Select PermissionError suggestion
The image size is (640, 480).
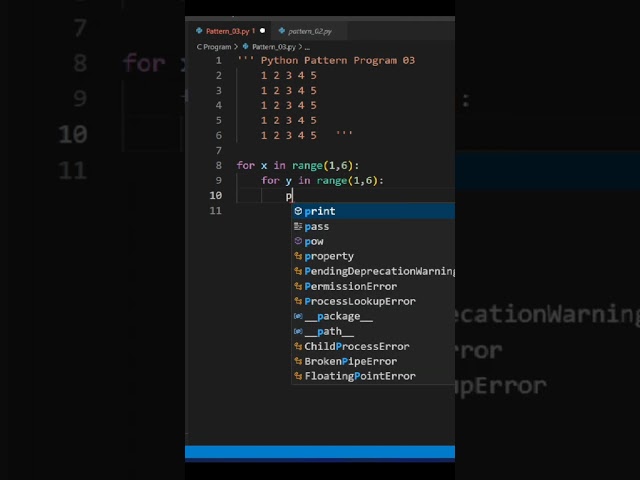373,286
